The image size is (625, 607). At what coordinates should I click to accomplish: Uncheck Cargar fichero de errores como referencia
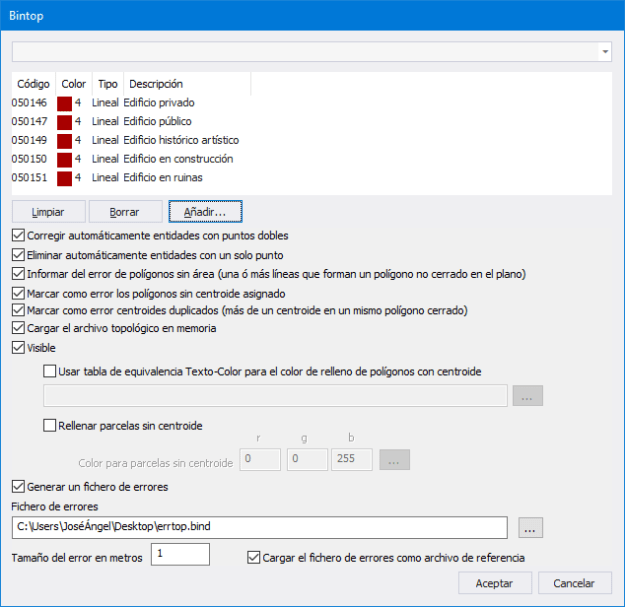pos(253,557)
